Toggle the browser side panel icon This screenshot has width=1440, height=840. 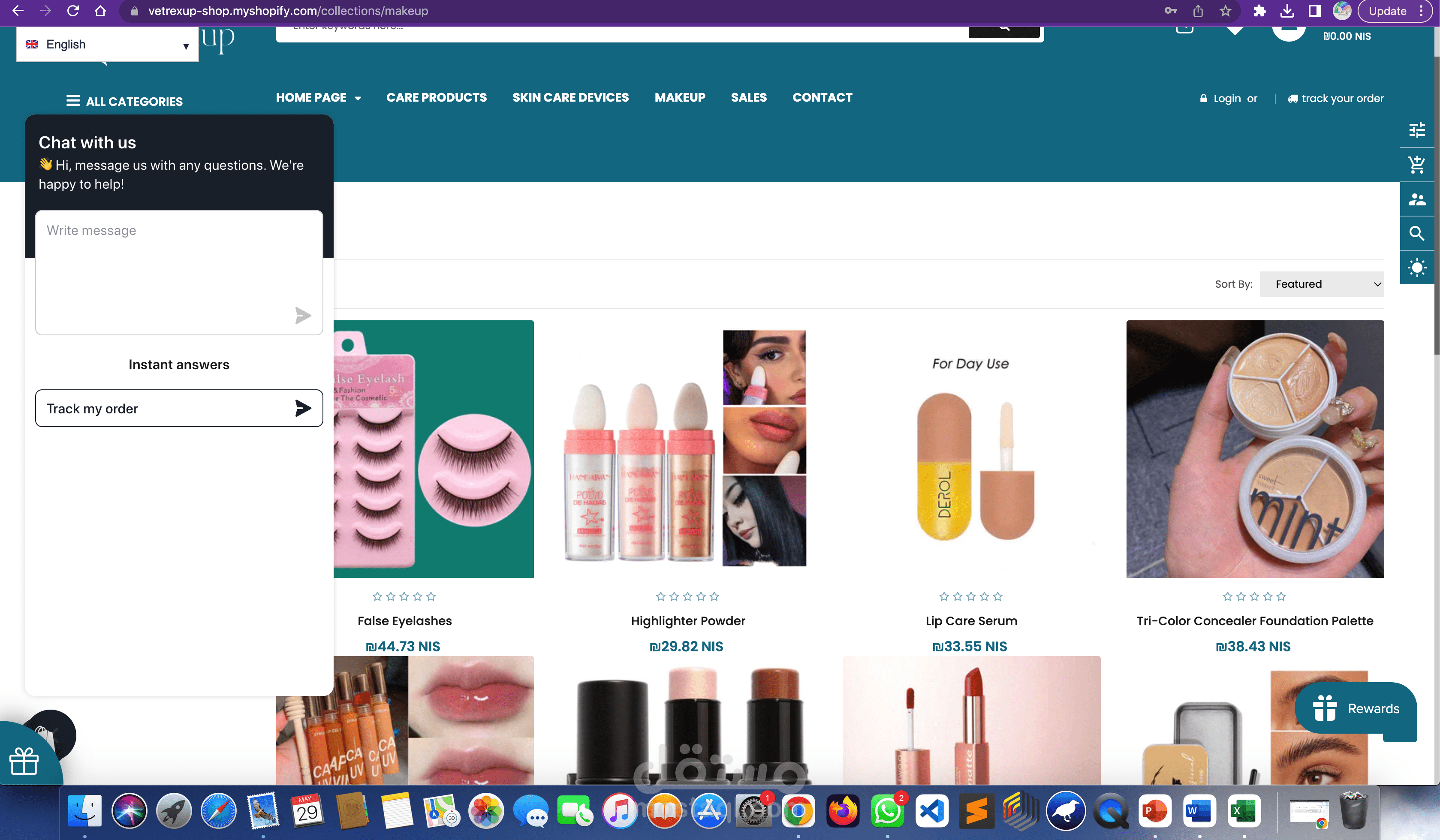pos(1314,11)
